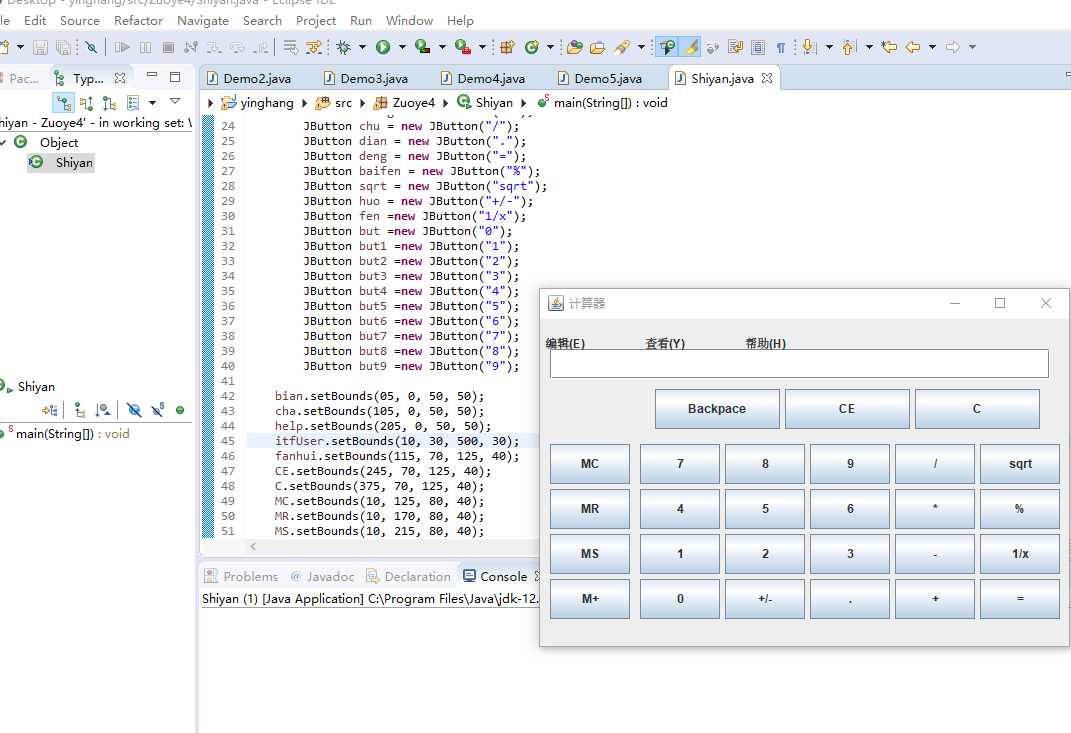Toggle Hide Static Fields and Methods
1071x733 pixels.
pyautogui.click(x=158, y=411)
